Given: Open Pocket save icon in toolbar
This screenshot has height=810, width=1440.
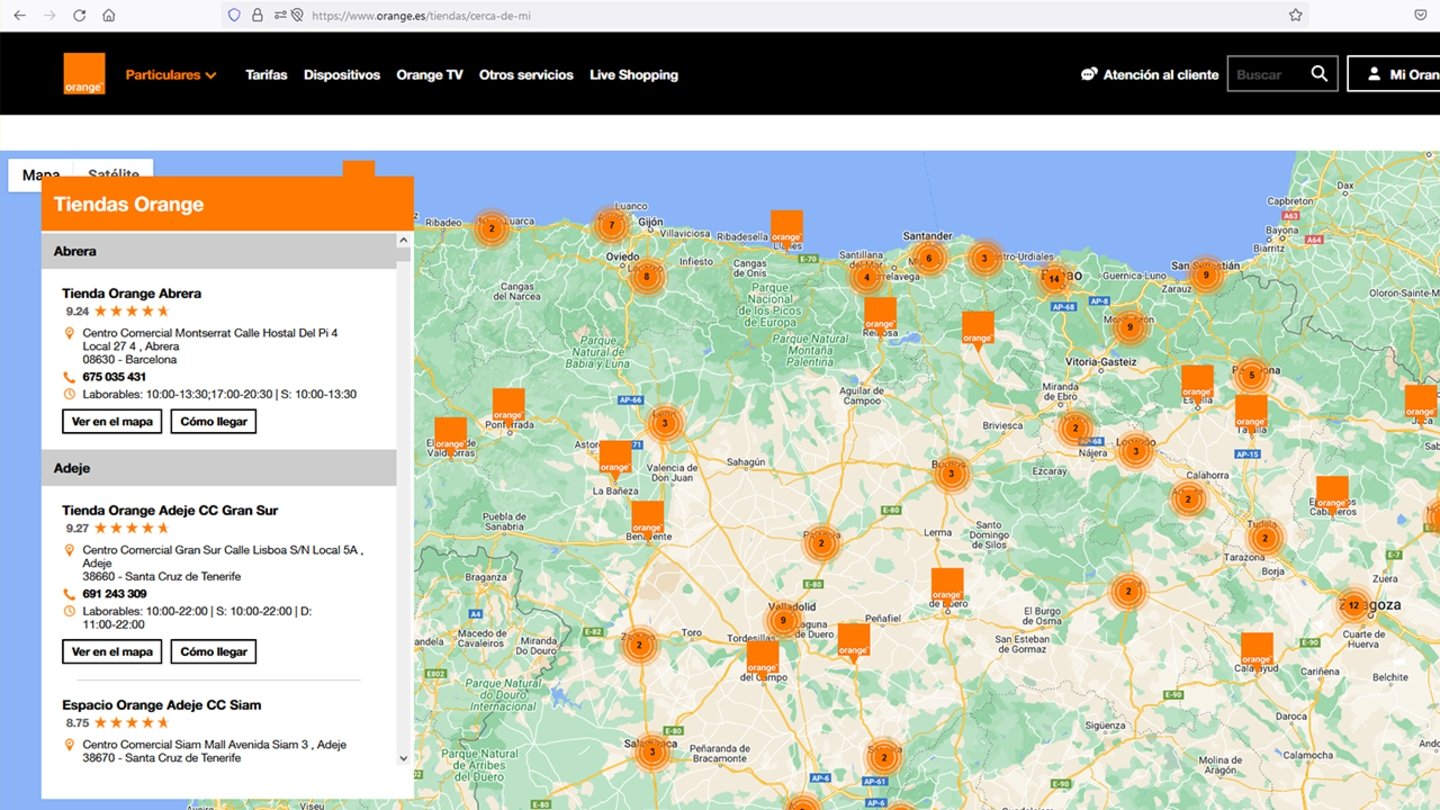Looking at the screenshot, I should point(1421,15).
